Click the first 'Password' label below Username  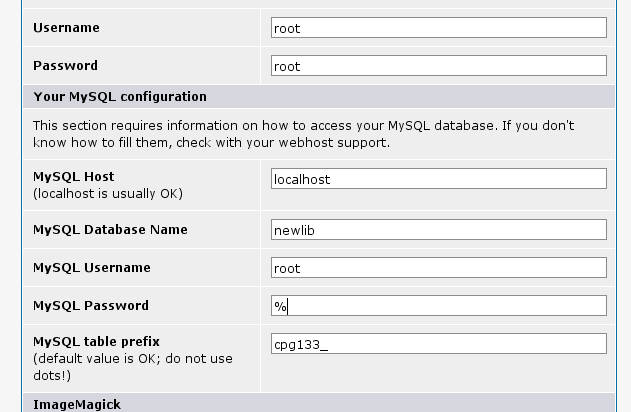65,66
